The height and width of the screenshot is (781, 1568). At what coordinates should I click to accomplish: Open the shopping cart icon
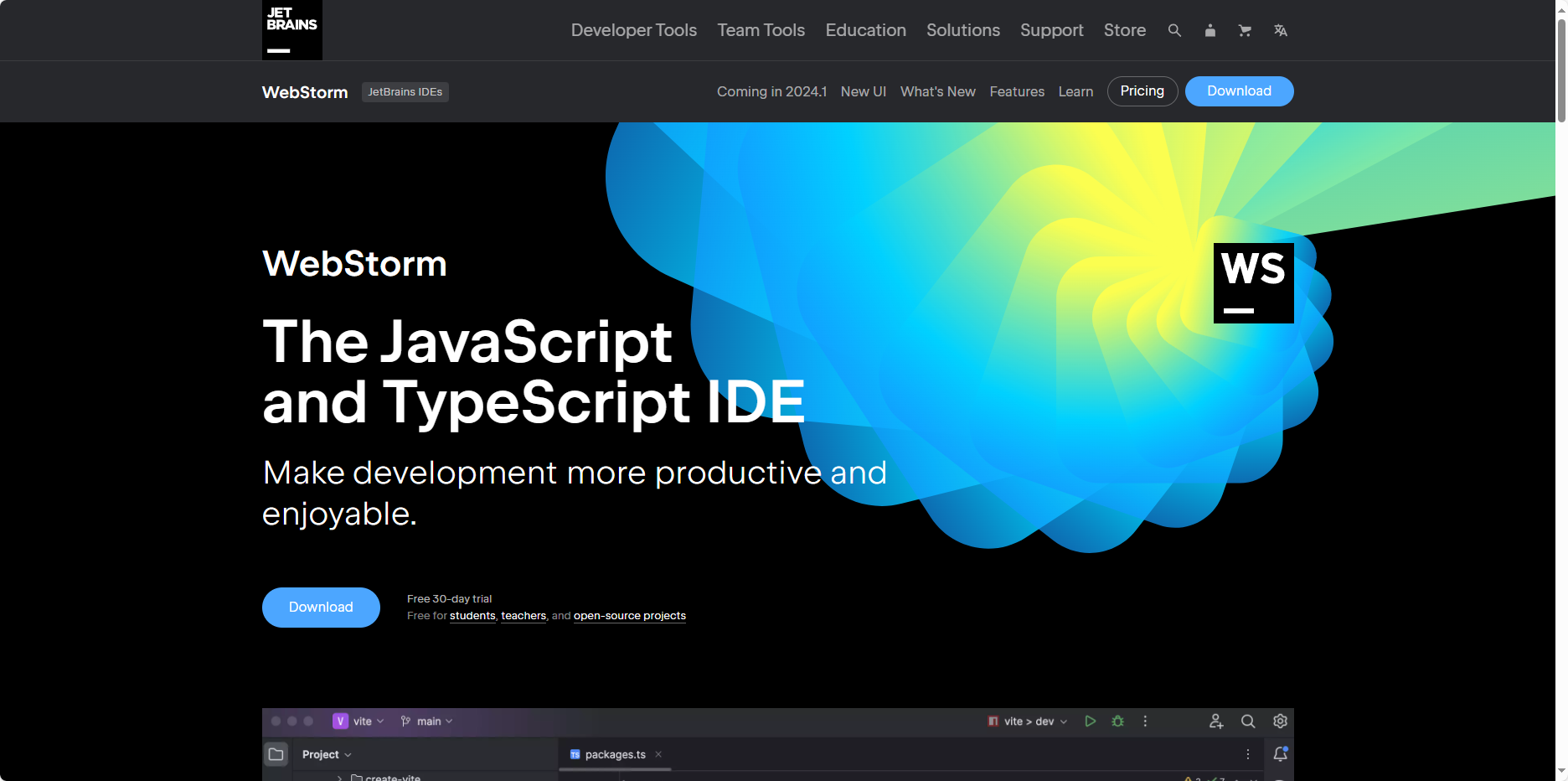[1245, 30]
